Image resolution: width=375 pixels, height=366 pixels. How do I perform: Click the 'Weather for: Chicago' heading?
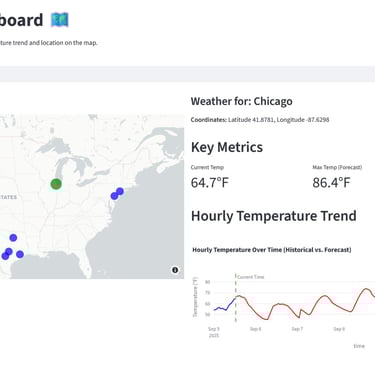(x=242, y=101)
